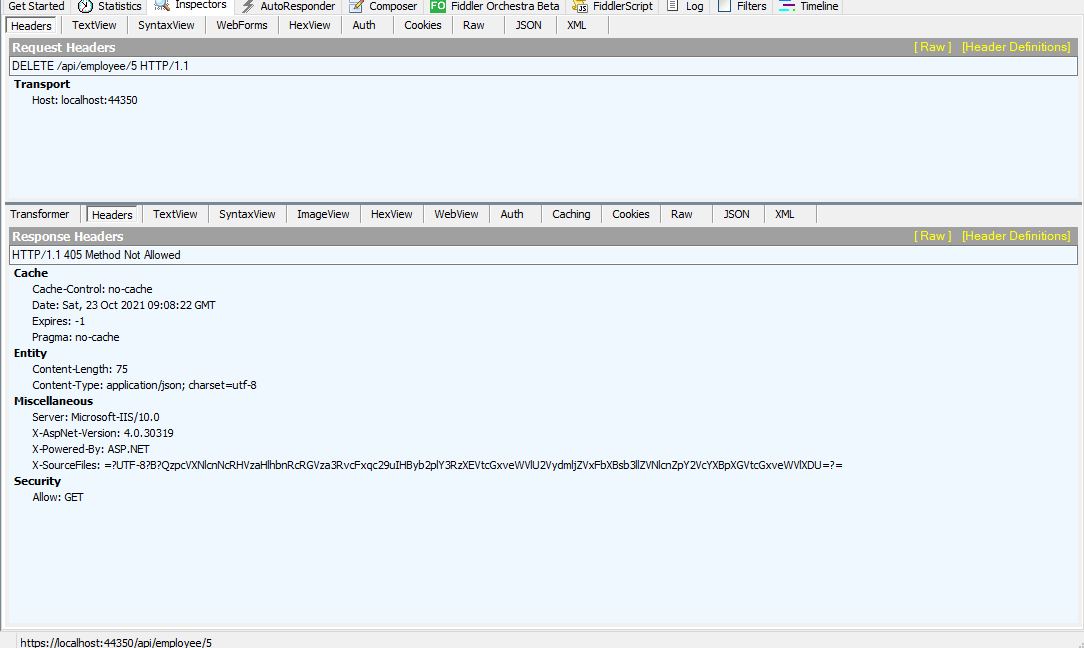The image size is (1084, 648).
Task: Click the status bar URL text
Action: pos(115,642)
